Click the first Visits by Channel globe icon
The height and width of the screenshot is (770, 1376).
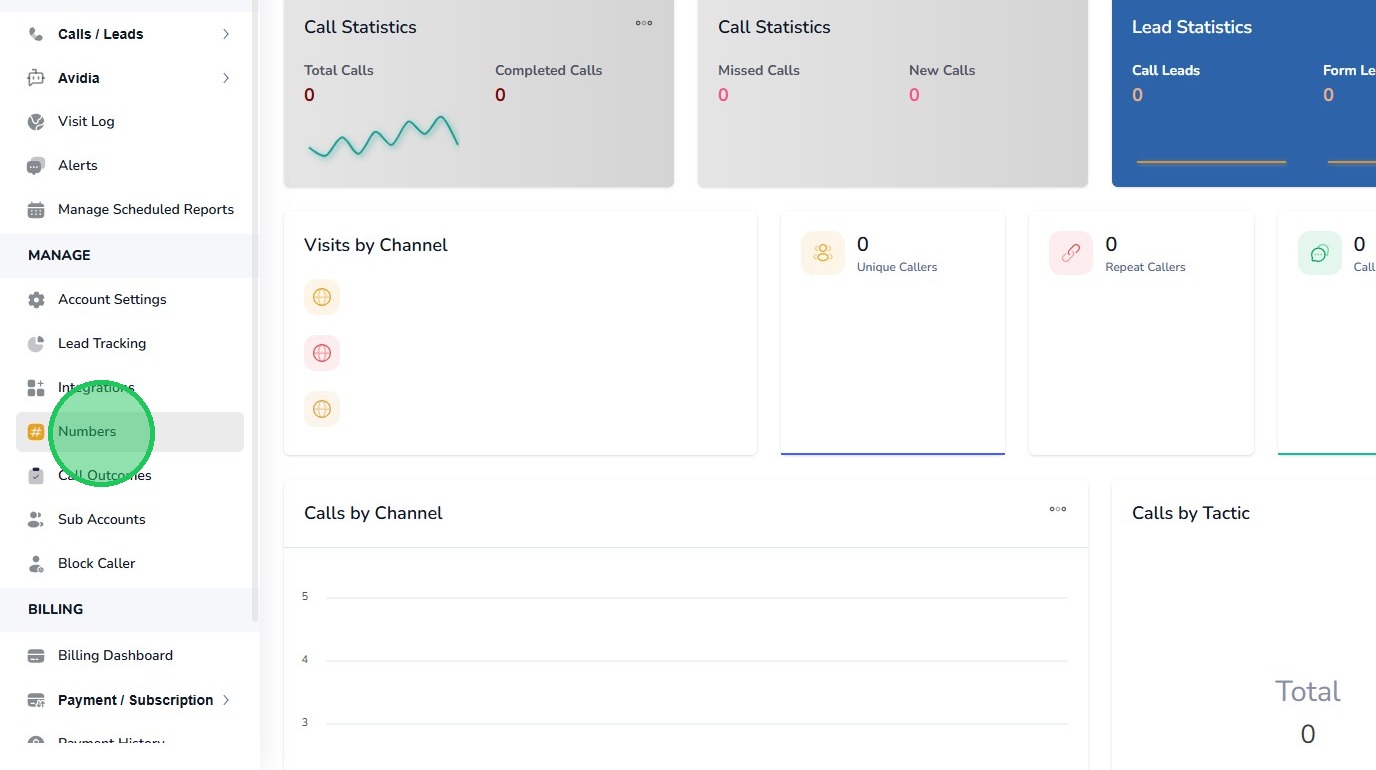click(x=322, y=297)
